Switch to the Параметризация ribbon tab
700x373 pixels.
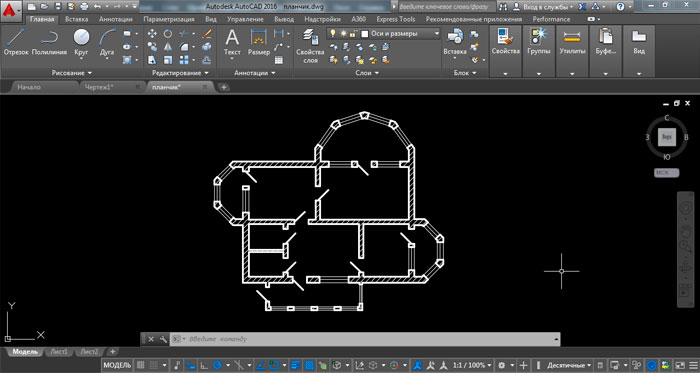pyautogui.click(x=169, y=19)
